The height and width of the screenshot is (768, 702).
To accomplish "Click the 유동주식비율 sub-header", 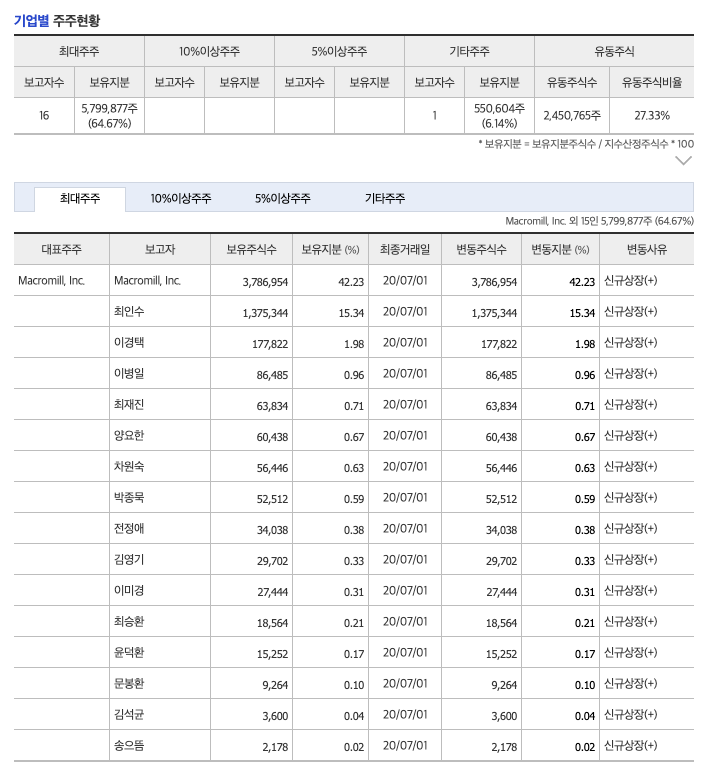I will [x=652, y=82].
